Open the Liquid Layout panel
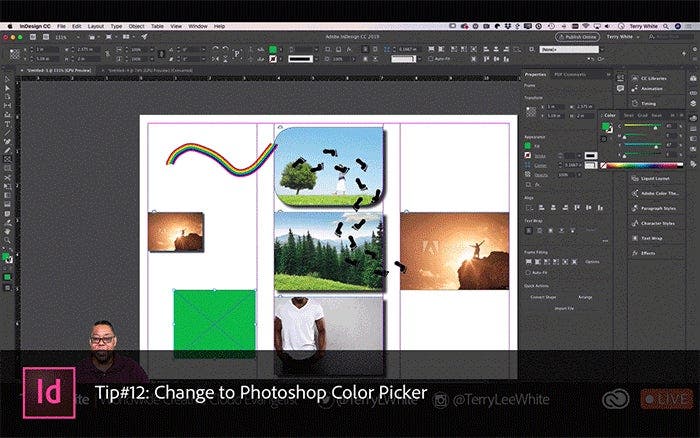 656,177
